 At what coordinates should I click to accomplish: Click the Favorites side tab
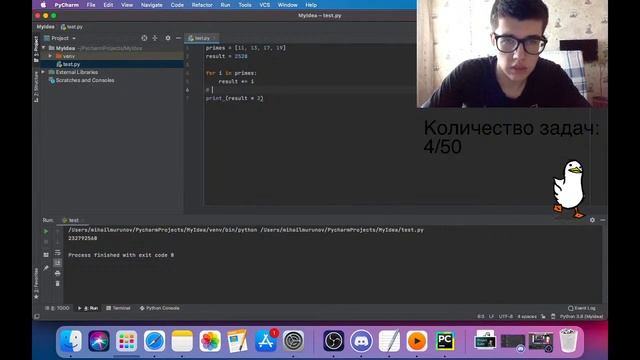coord(36,284)
